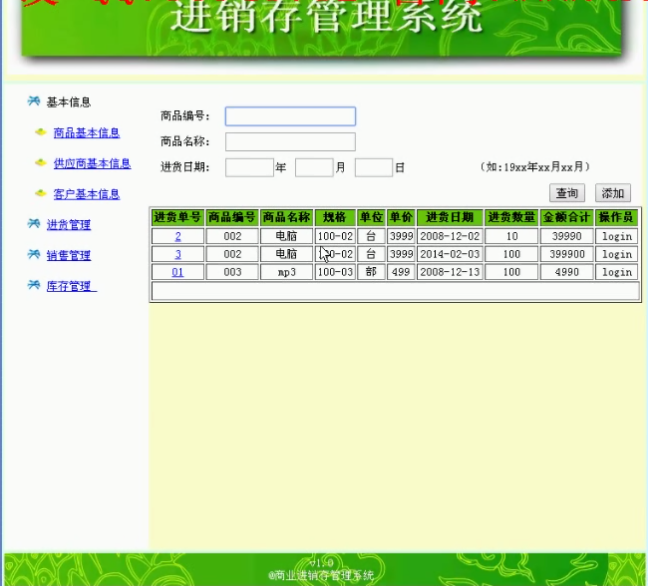Viewport: 648px width, 586px height.
Task: Click the 商品编号 label text
Action: [185, 116]
